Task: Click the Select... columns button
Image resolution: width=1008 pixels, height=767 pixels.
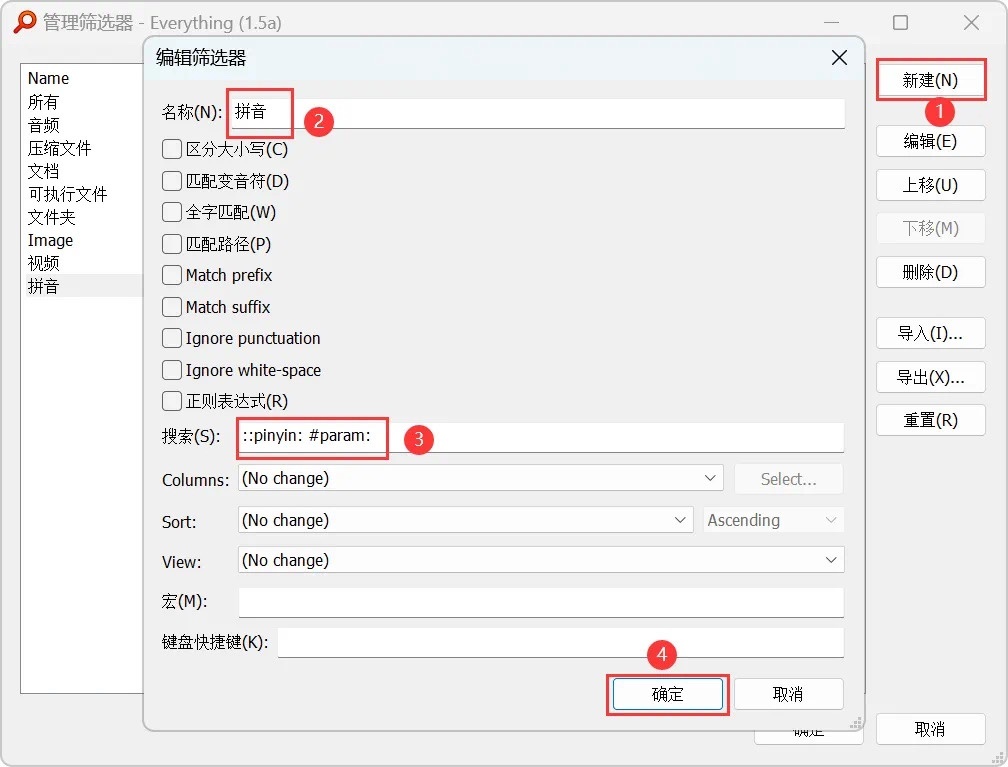Action: pos(788,479)
